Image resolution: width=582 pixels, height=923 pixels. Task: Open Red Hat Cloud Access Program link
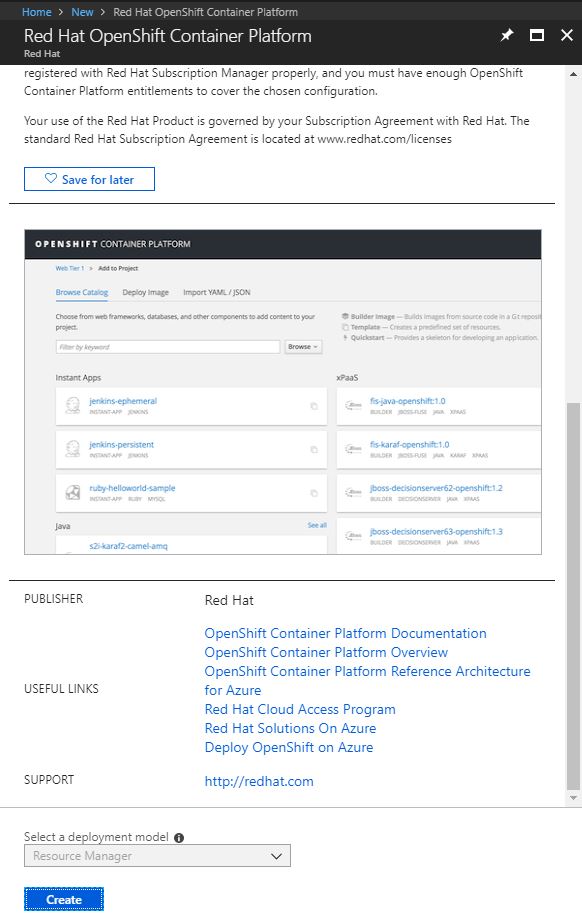300,709
